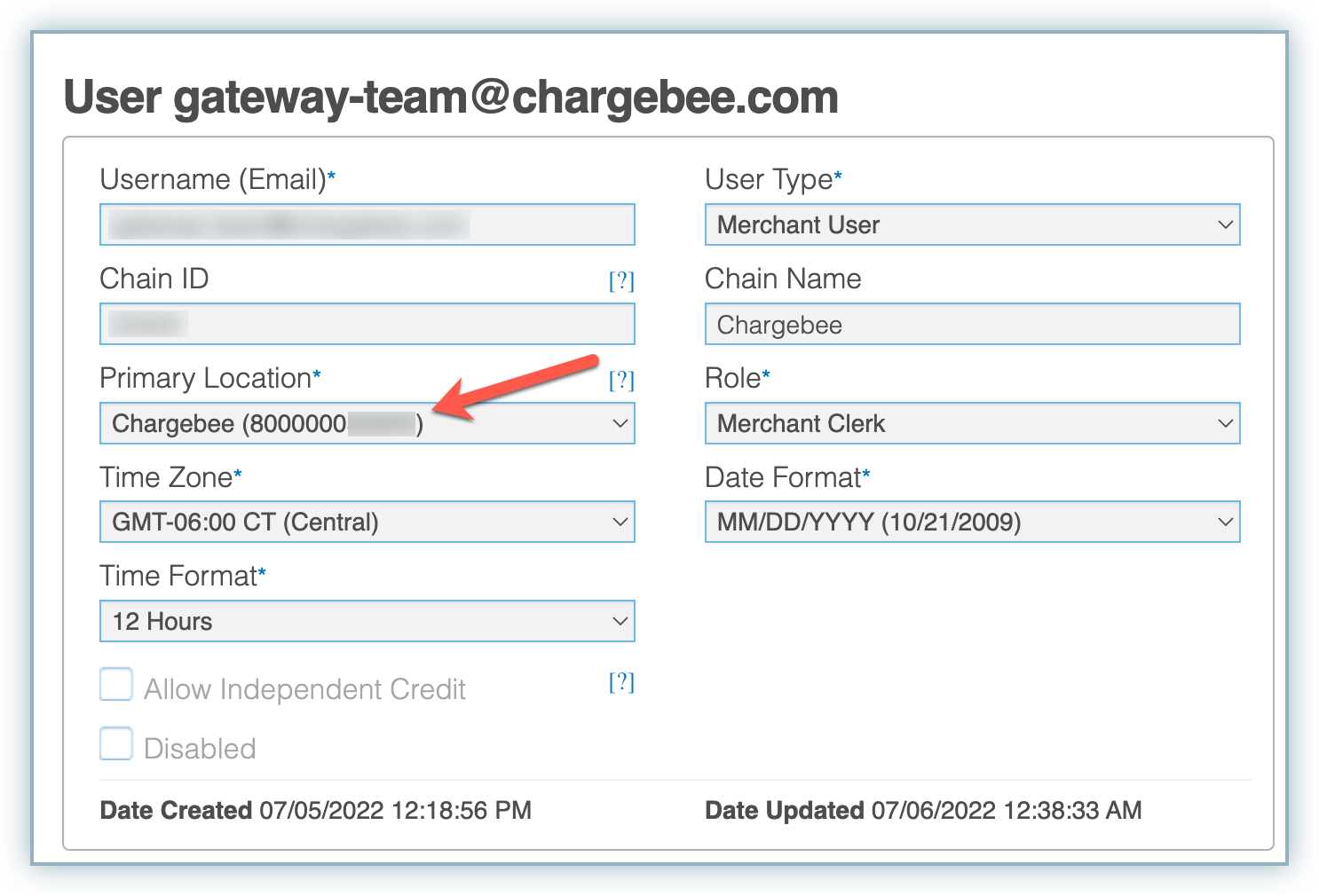Expand the User Type dropdown
The width and height of the screenshot is (1319, 896).
(x=972, y=225)
